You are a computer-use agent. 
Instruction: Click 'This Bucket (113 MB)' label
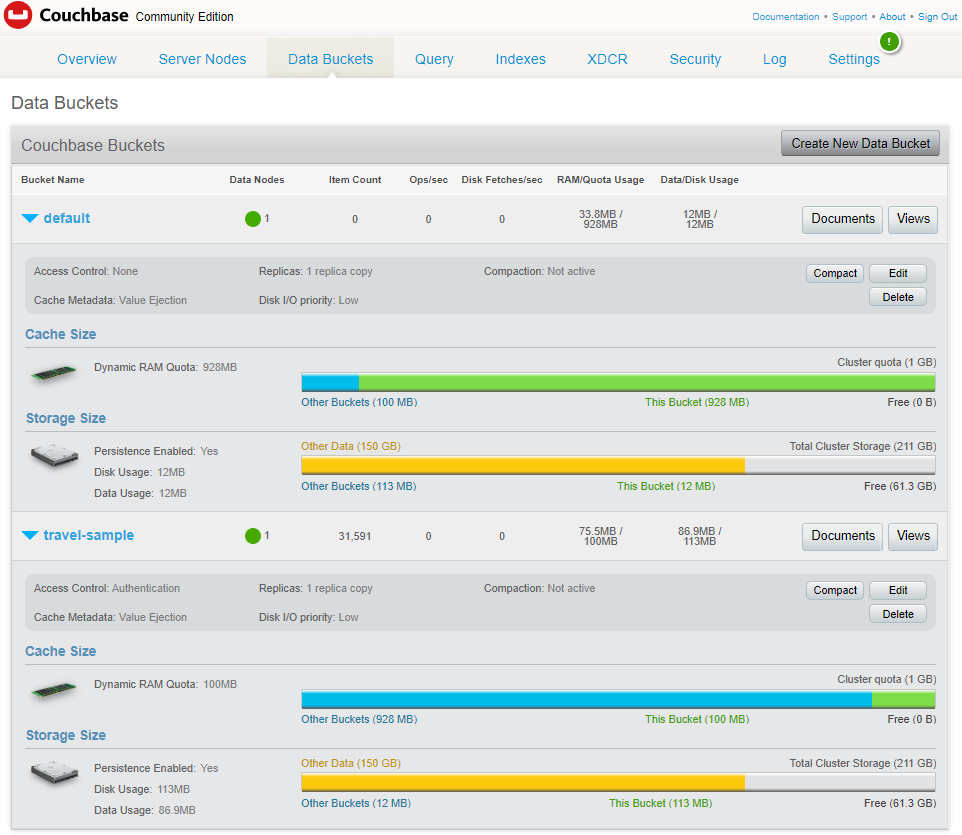coord(661,803)
